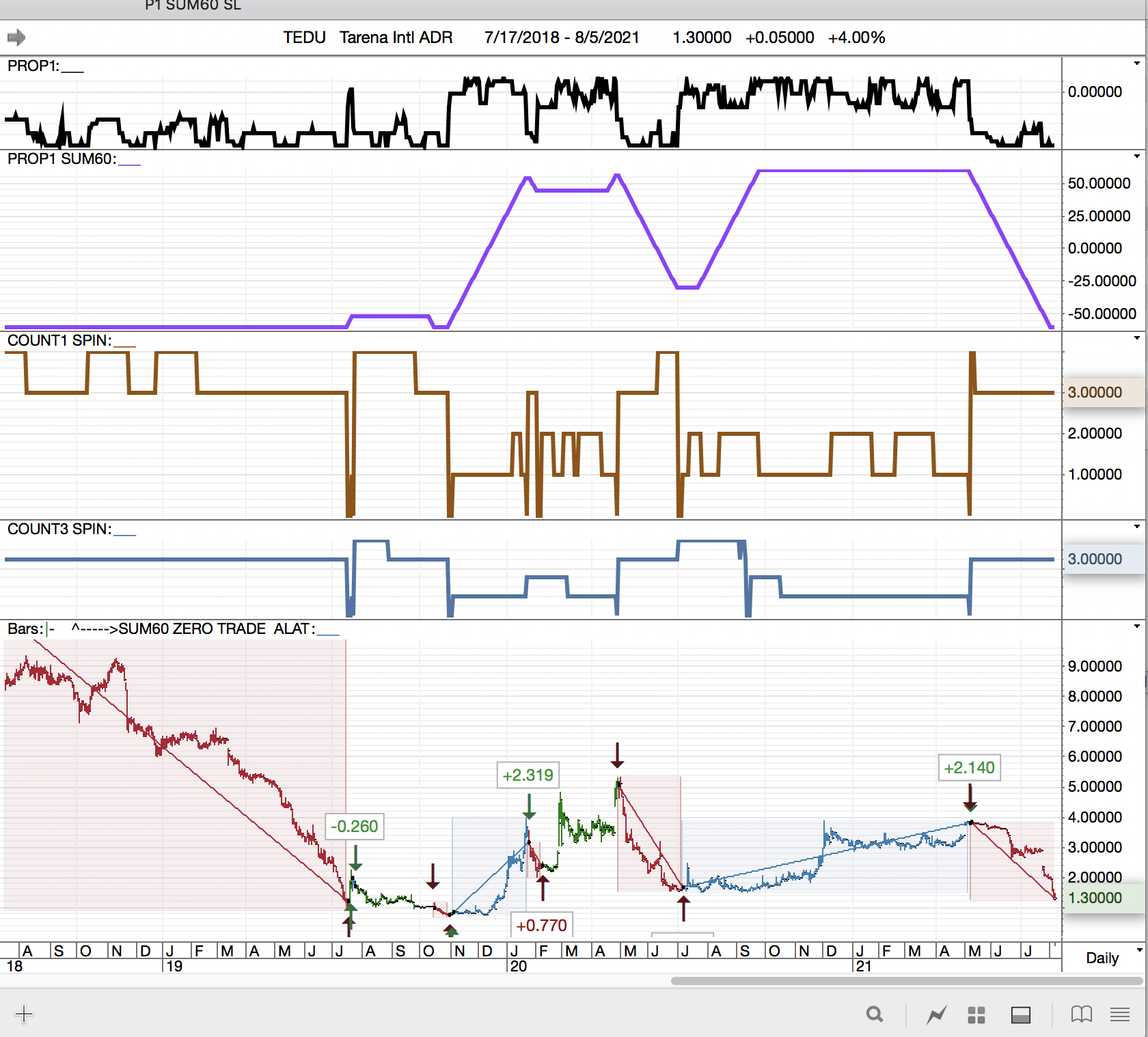1148x1037 pixels.
Task: Click the 7/17/2018 - 8/5/2021 date range
Action: click(x=562, y=38)
